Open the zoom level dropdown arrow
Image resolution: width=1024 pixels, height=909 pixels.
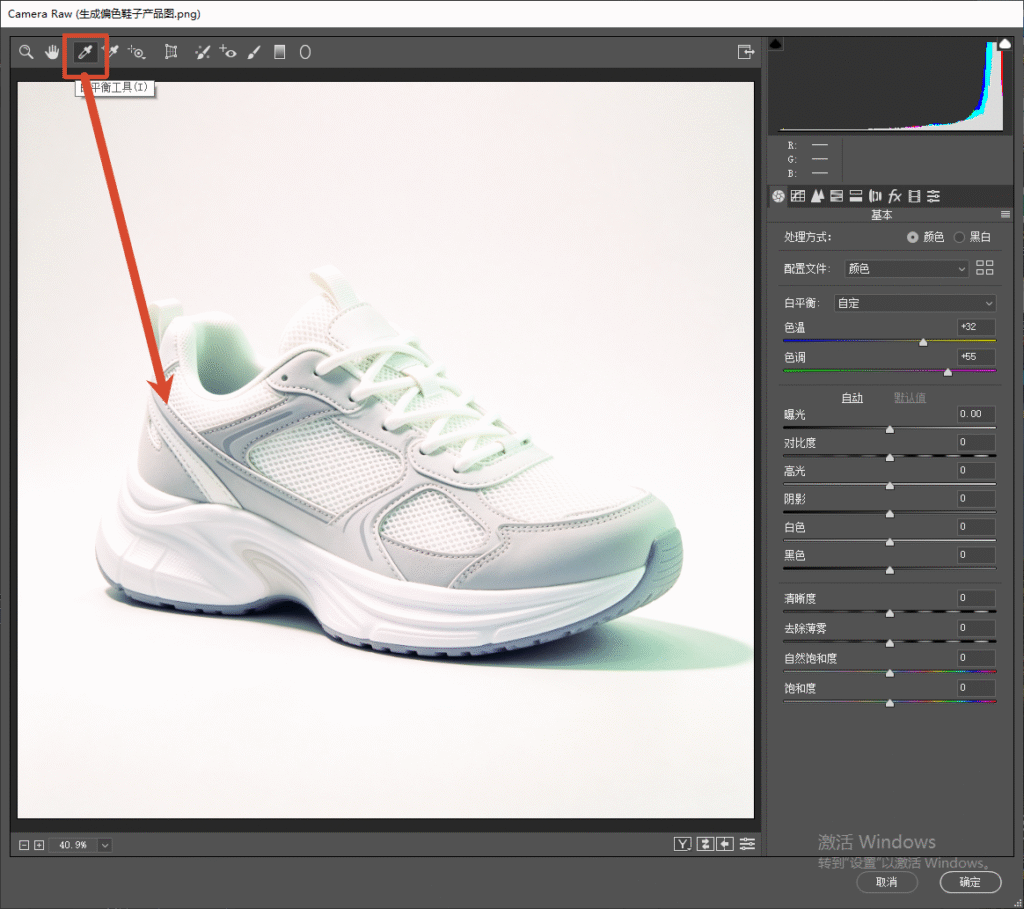(x=104, y=845)
